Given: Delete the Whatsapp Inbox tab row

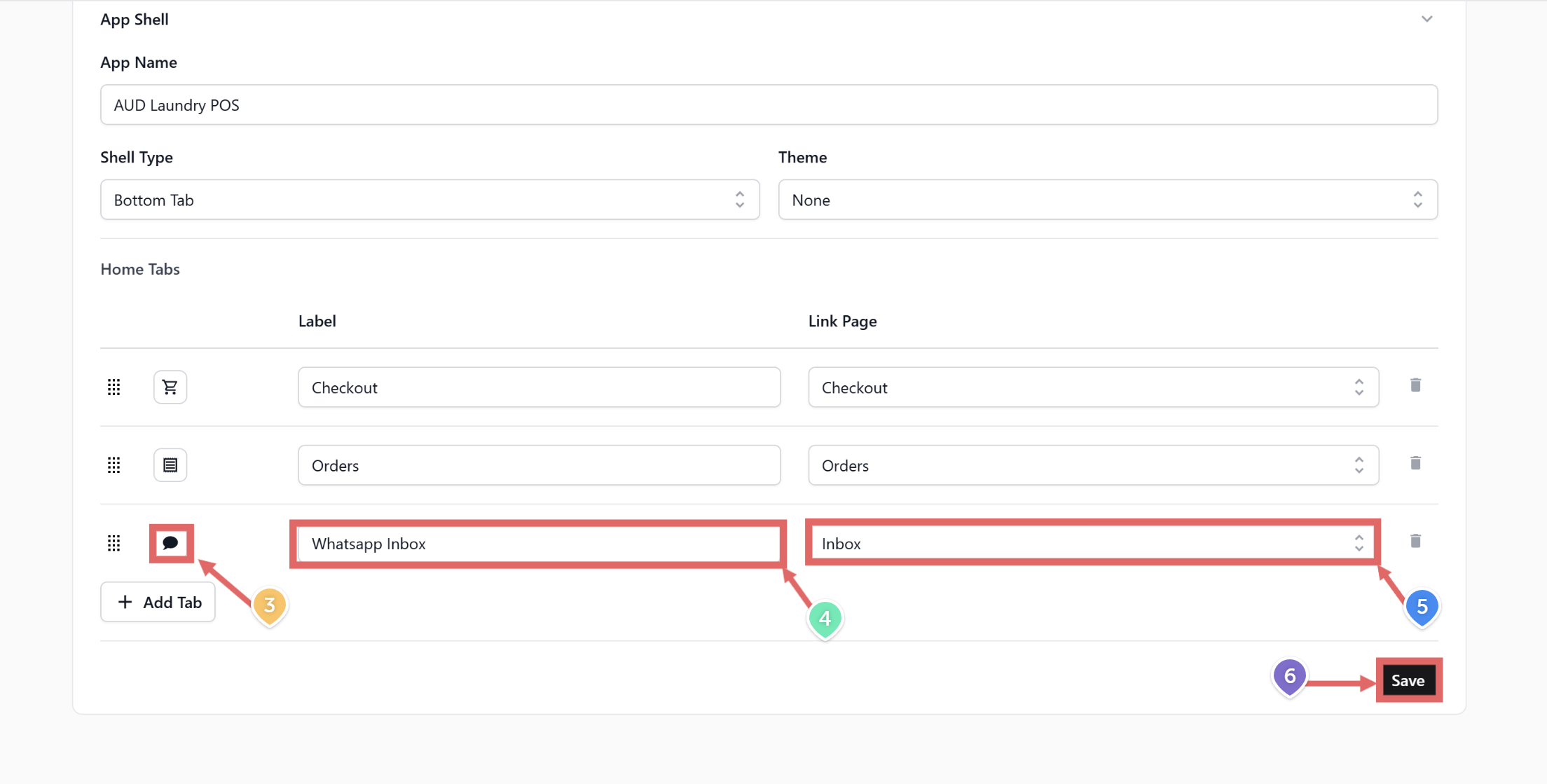Looking at the screenshot, I should coord(1415,541).
